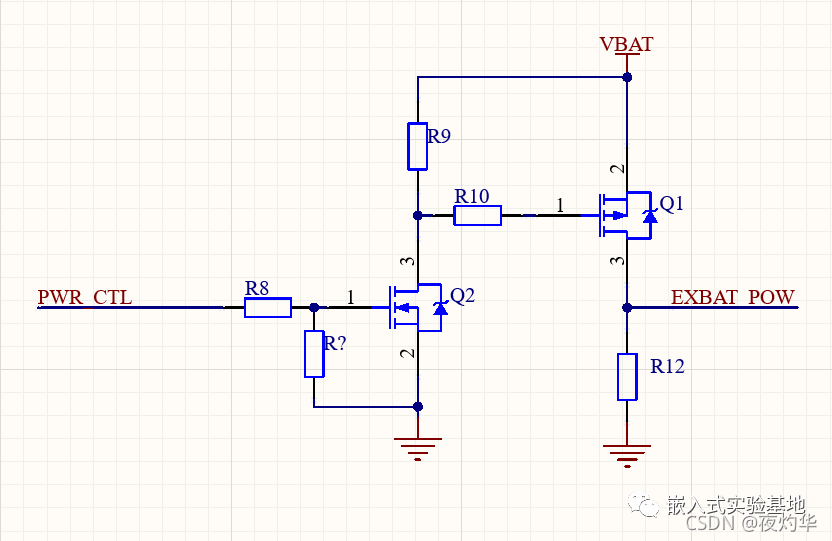Click pin number 2 below Q2

(408, 353)
